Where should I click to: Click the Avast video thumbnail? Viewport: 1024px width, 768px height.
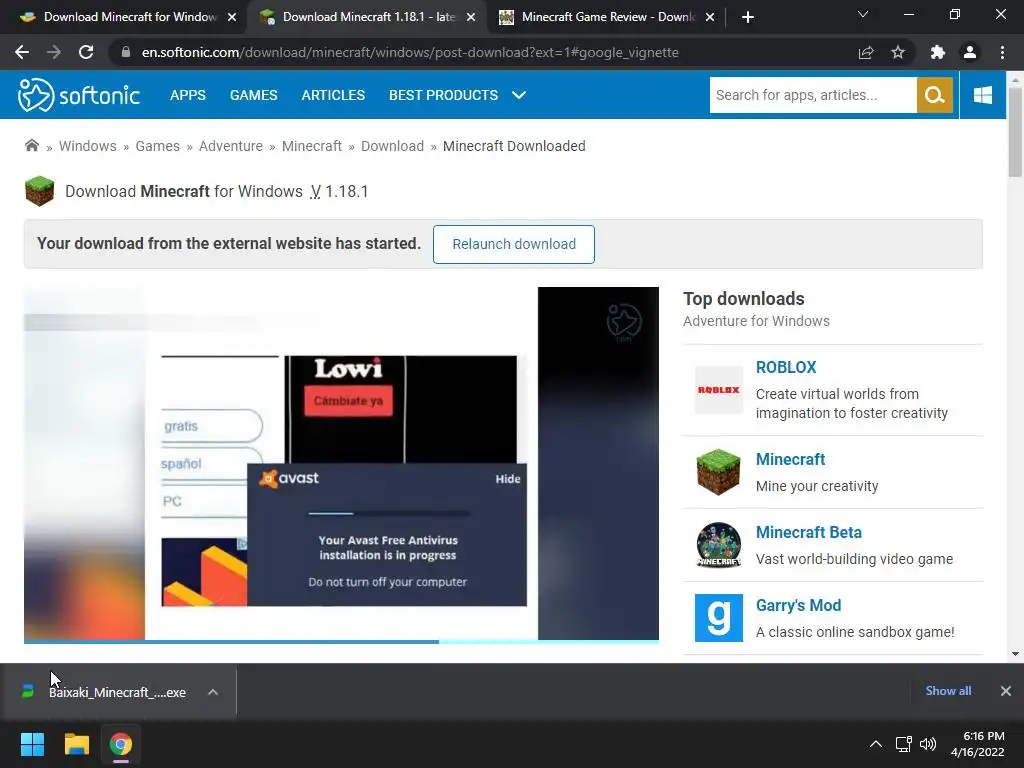click(341, 463)
